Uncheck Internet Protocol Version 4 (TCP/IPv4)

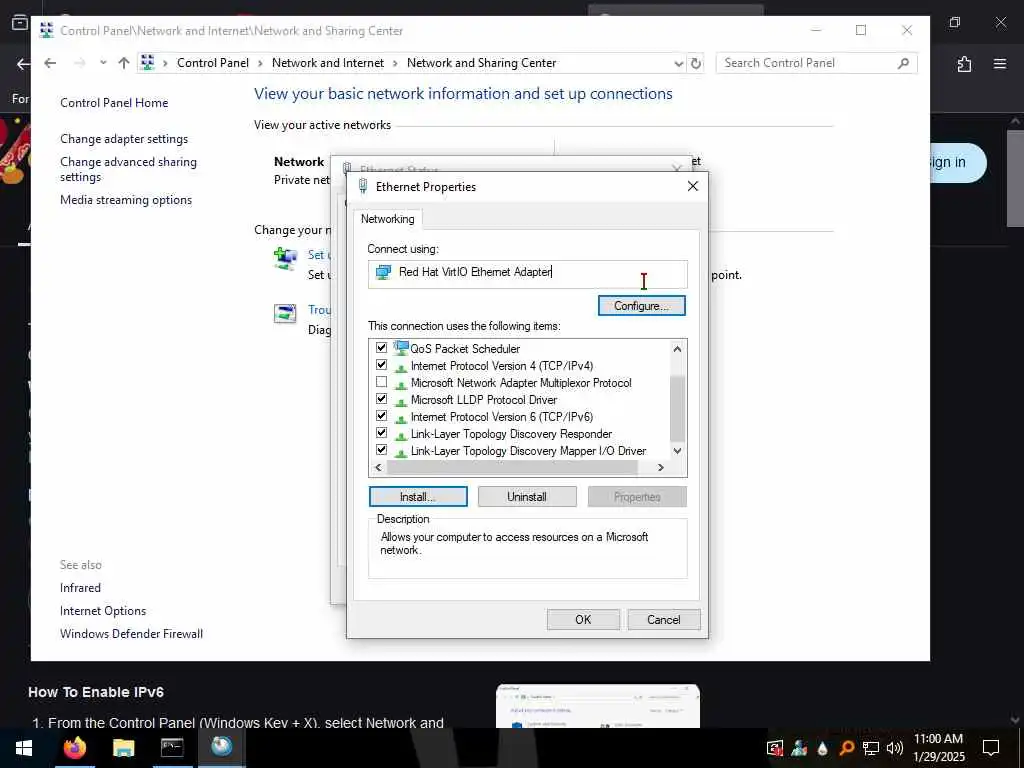click(381, 364)
